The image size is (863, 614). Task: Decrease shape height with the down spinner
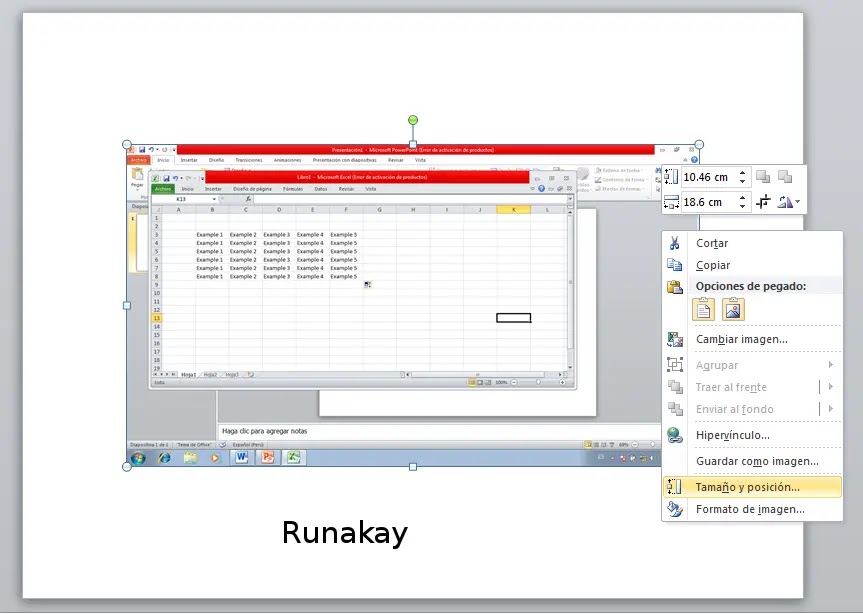pos(742,181)
